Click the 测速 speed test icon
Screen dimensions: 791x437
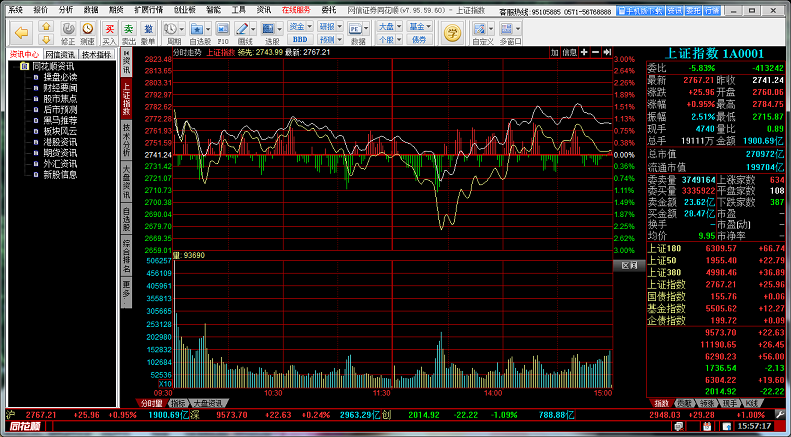[x=88, y=30]
